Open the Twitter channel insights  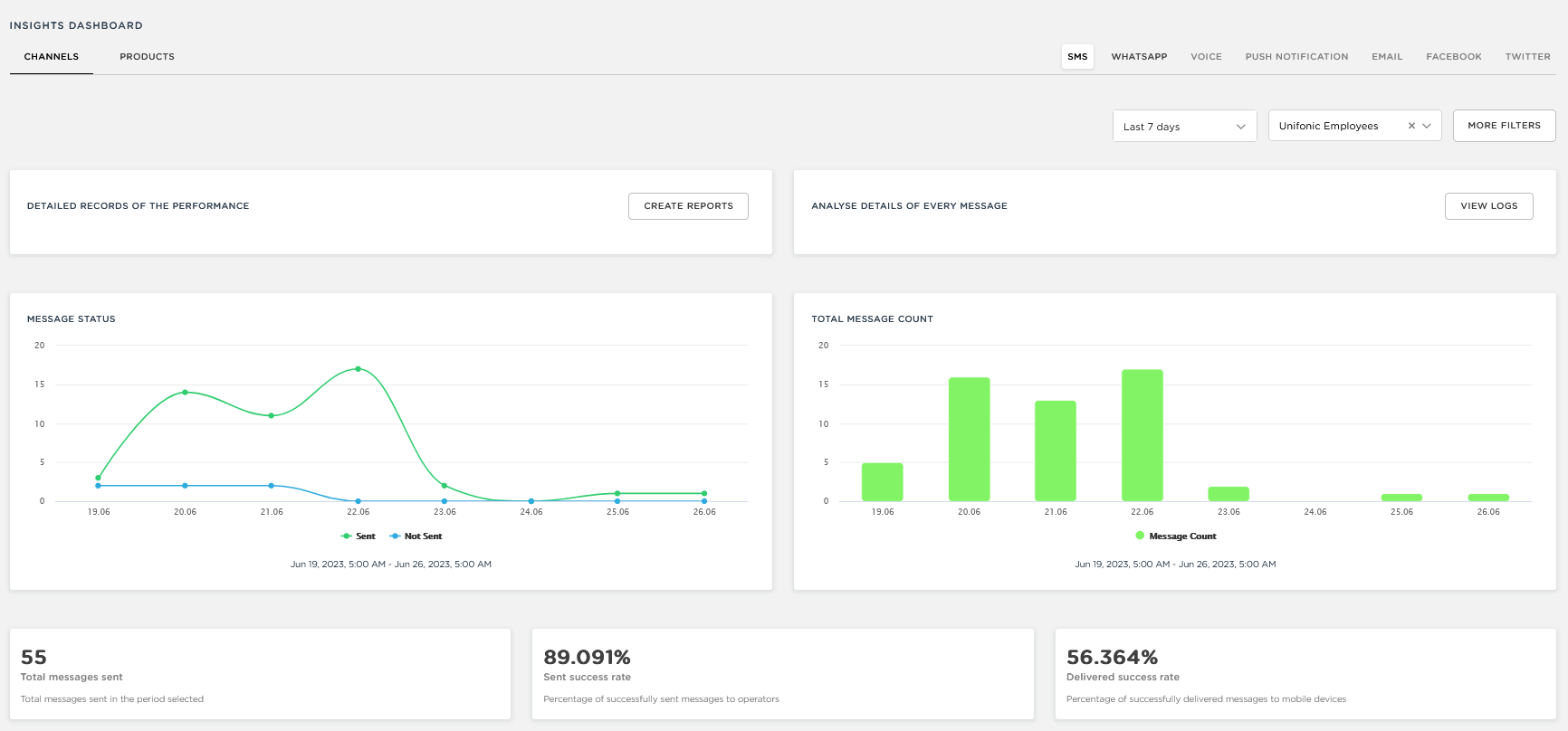[1527, 57]
